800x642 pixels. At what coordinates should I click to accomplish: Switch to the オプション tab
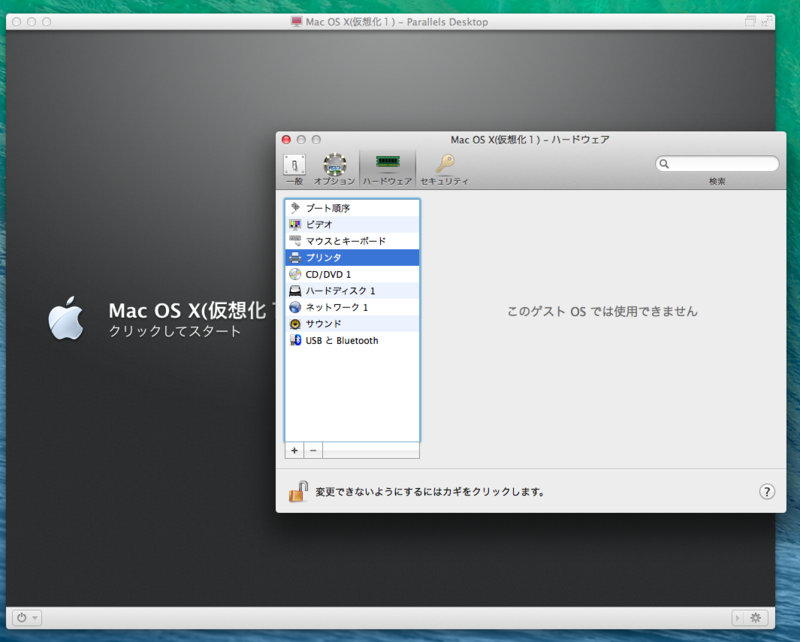pyautogui.click(x=334, y=169)
